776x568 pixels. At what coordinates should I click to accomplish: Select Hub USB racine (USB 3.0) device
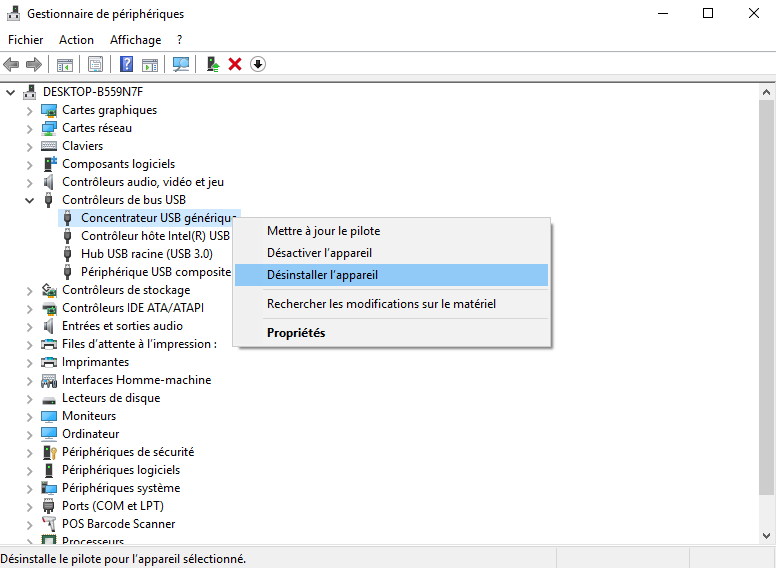point(146,254)
